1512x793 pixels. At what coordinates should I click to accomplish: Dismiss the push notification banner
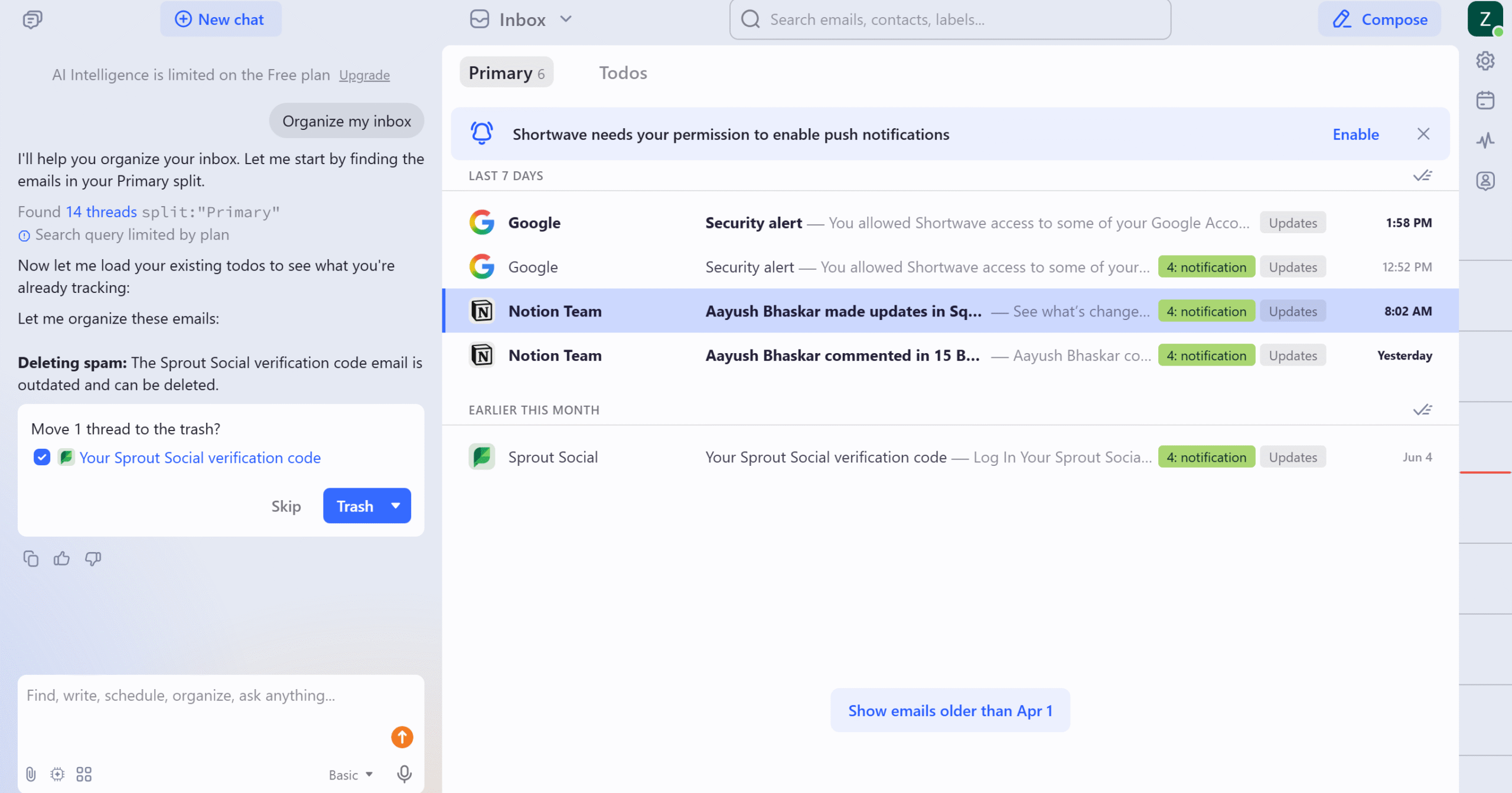coord(1423,134)
